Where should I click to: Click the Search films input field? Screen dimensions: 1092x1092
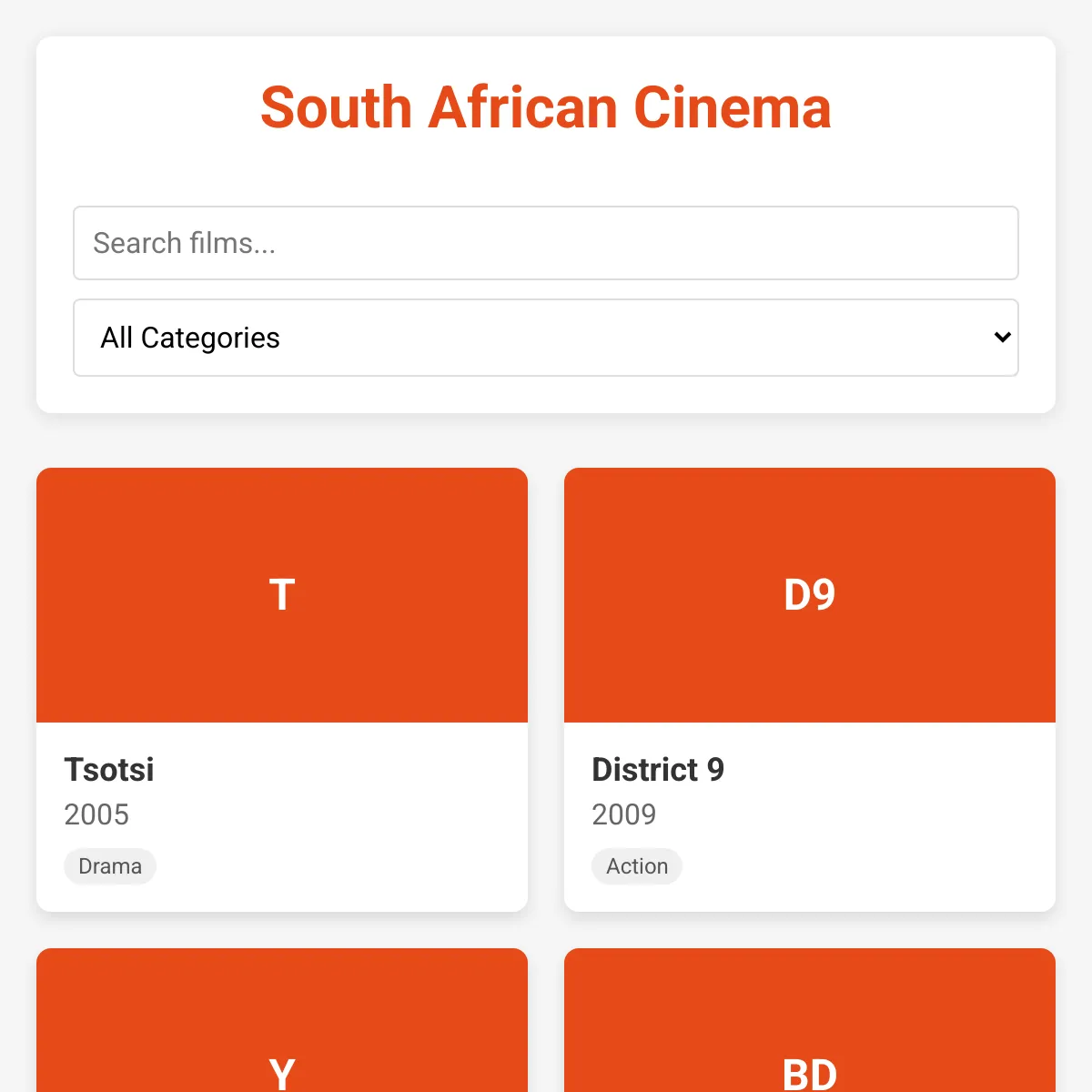click(x=546, y=243)
